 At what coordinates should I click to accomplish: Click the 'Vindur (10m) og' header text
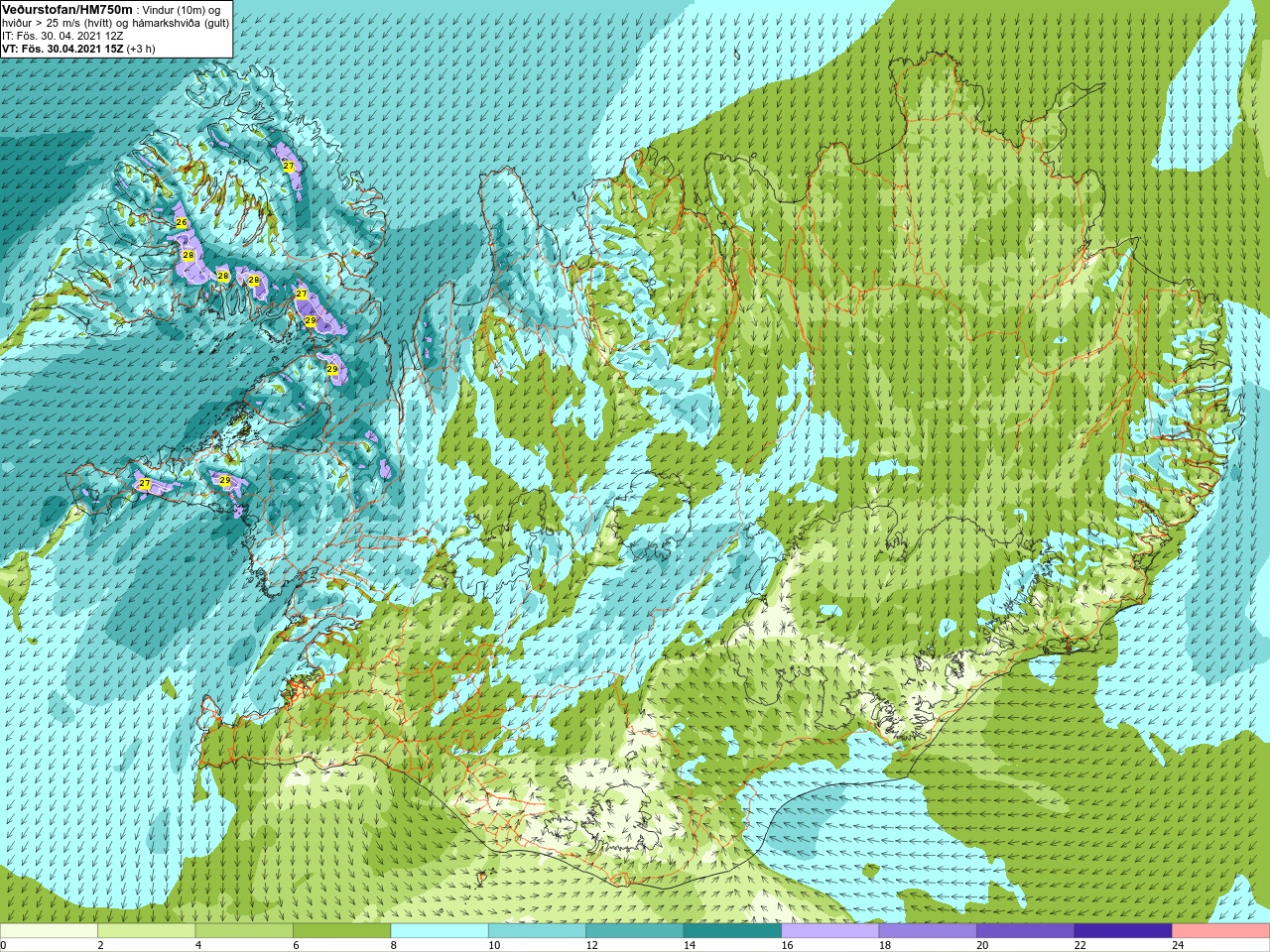[x=181, y=10]
